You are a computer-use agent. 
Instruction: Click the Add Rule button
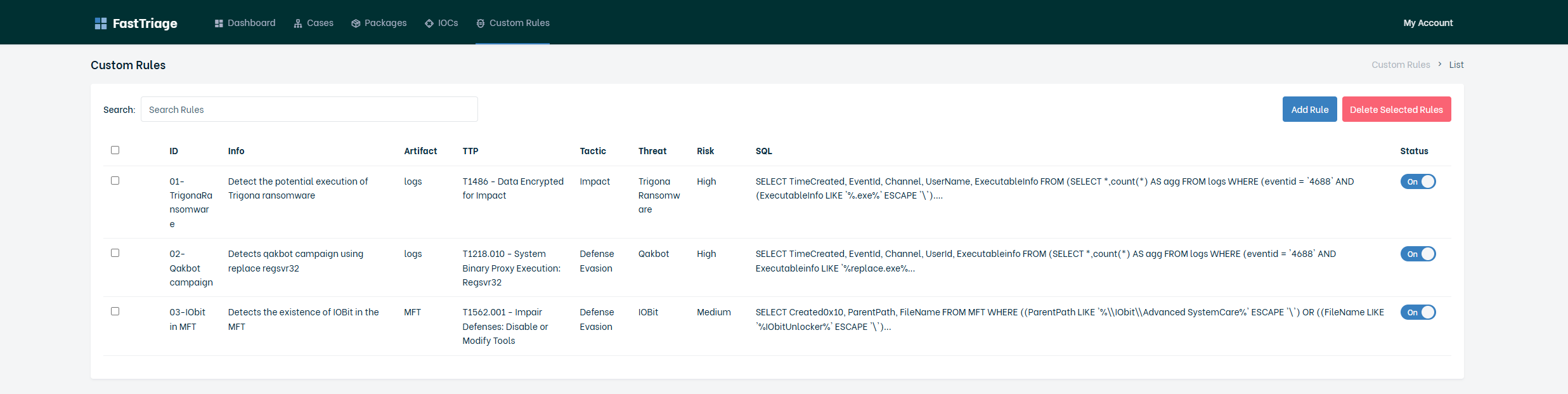point(1310,109)
